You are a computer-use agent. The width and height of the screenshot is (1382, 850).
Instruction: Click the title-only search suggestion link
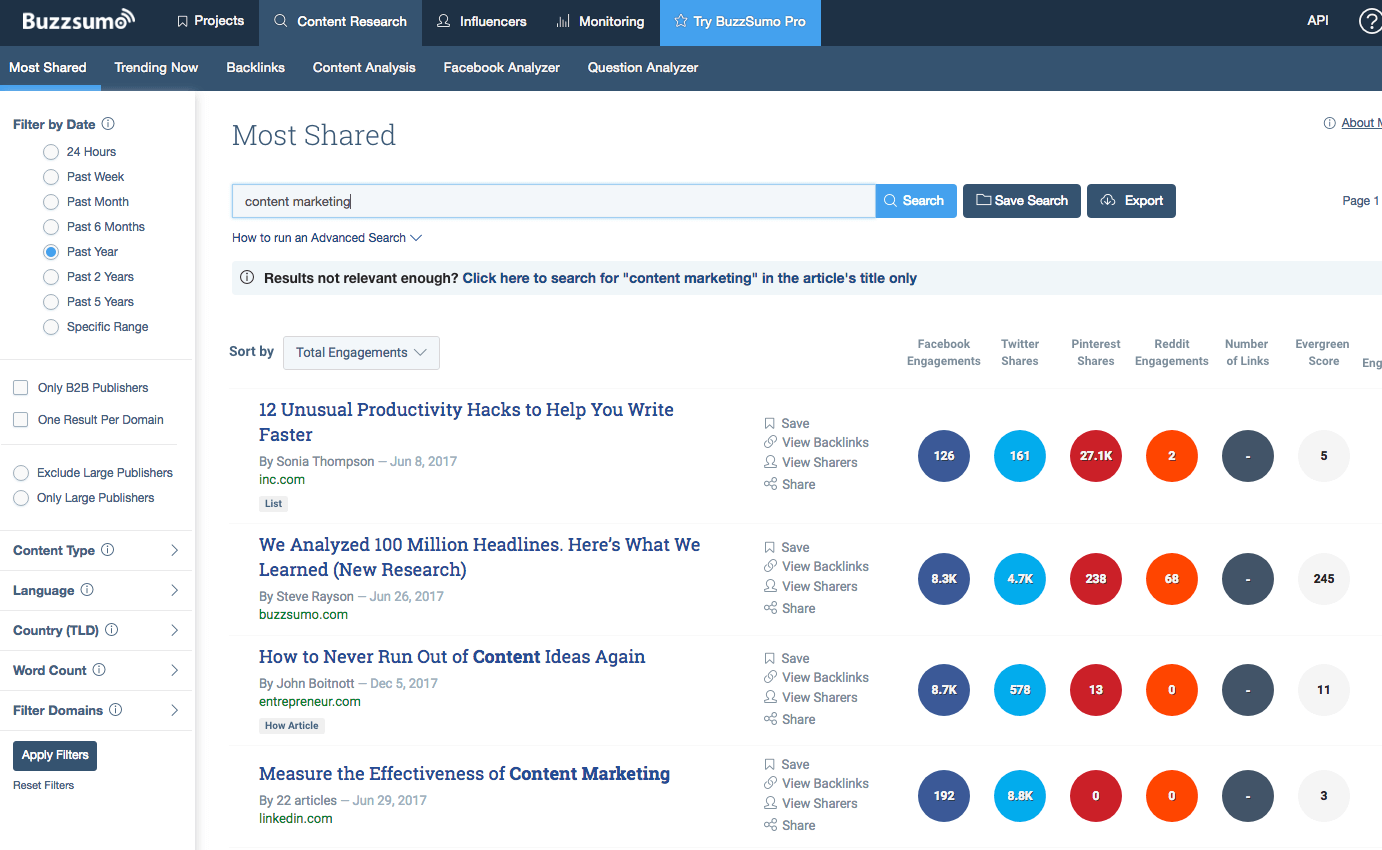pyautogui.click(x=690, y=278)
